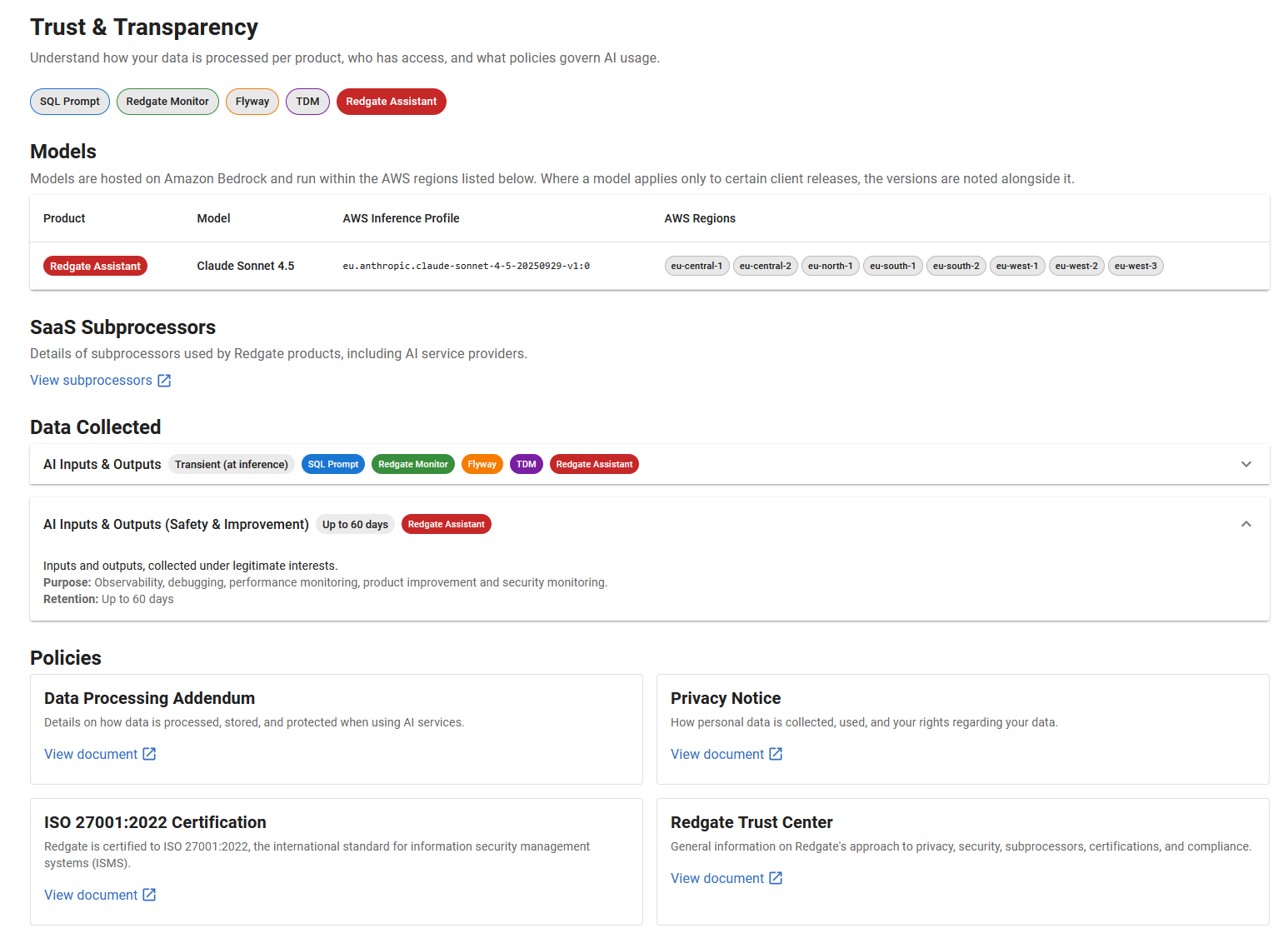Click the Model column header
1288x943 pixels.
(x=213, y=218)
